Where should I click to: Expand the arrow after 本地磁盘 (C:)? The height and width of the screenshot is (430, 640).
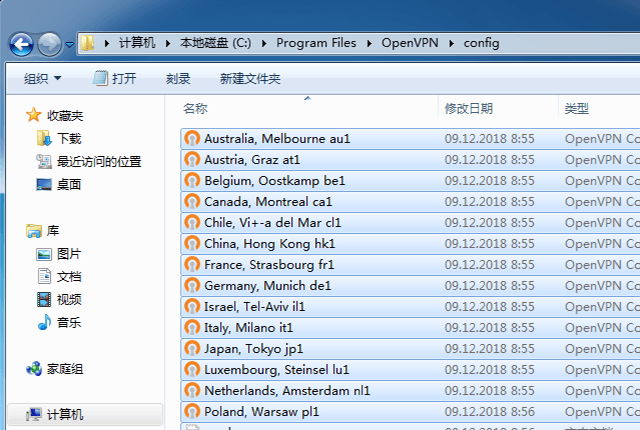pyautogui.click(x=264, y=43)
